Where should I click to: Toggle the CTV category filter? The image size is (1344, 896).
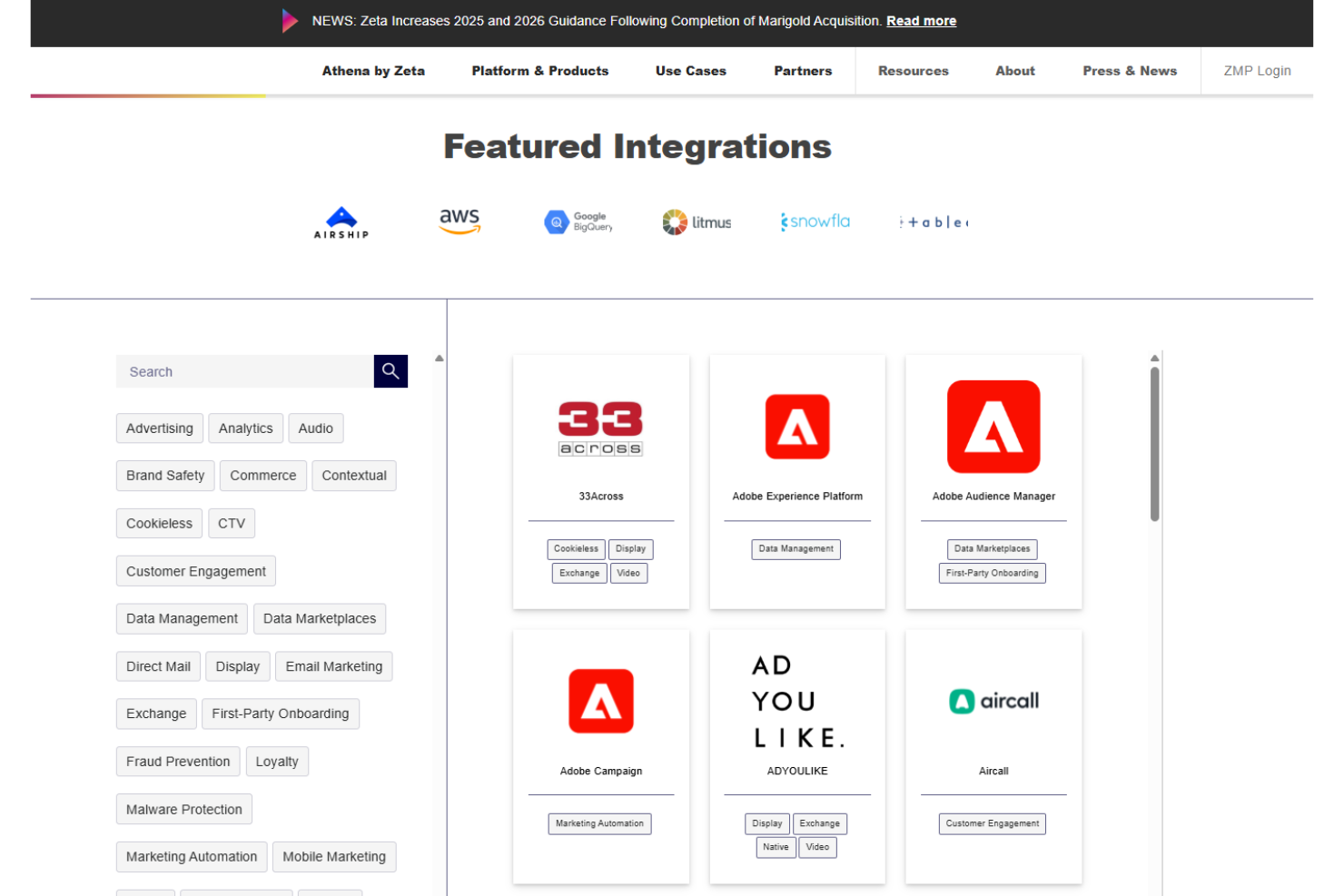click(x=232, y=524)
